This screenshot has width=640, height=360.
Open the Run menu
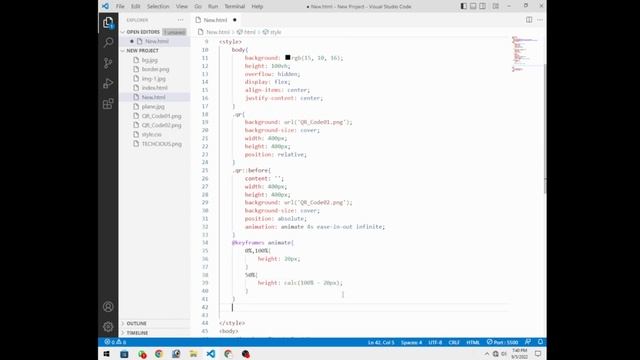tap(213, 7)
